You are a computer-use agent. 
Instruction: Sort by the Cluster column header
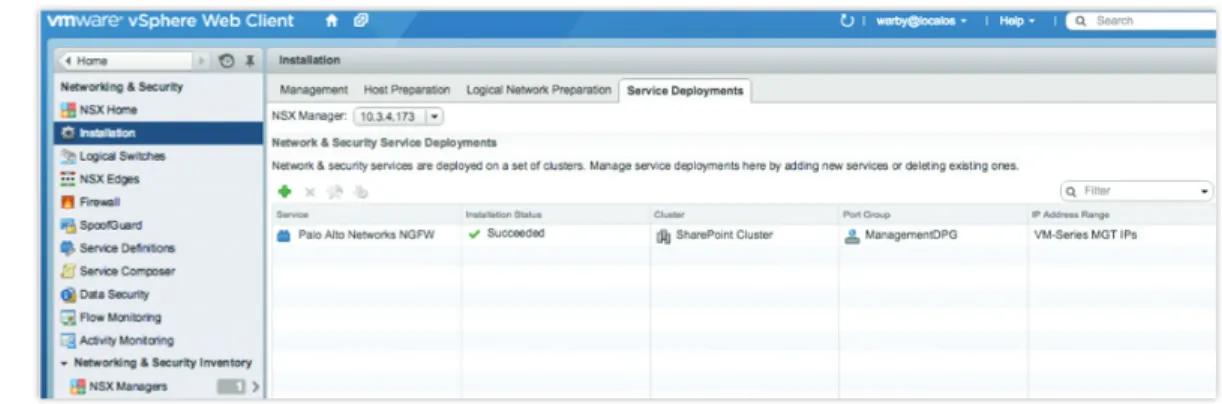coord(744,214)
